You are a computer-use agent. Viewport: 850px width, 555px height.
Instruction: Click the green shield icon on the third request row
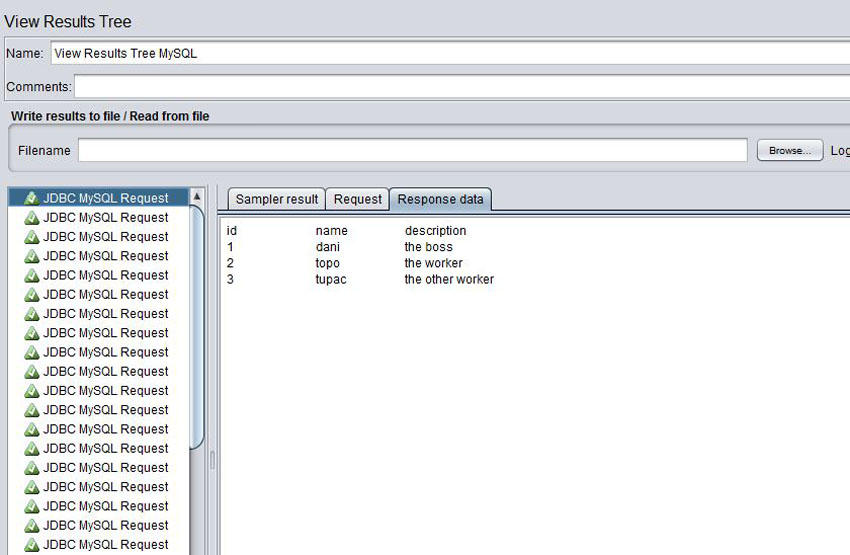[31, 237]
